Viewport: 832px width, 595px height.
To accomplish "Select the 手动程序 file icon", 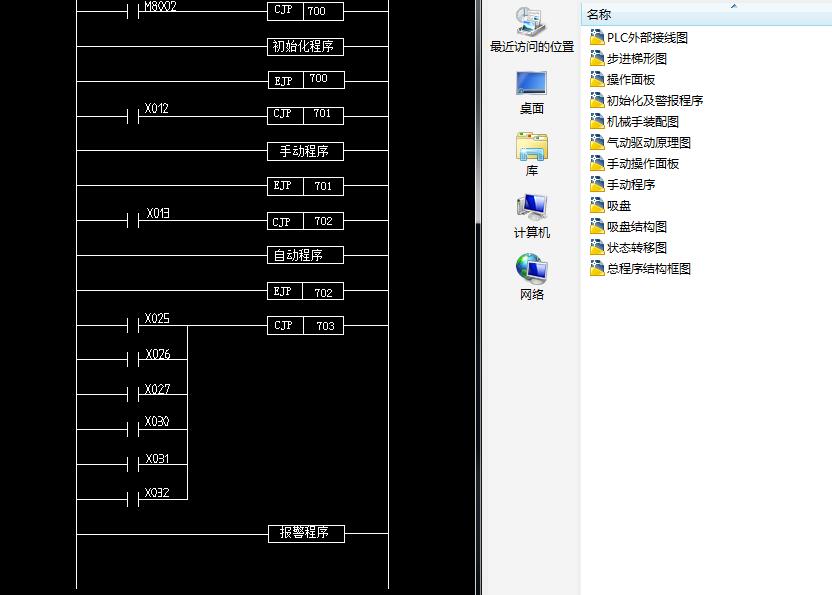I will pos(597,184).
